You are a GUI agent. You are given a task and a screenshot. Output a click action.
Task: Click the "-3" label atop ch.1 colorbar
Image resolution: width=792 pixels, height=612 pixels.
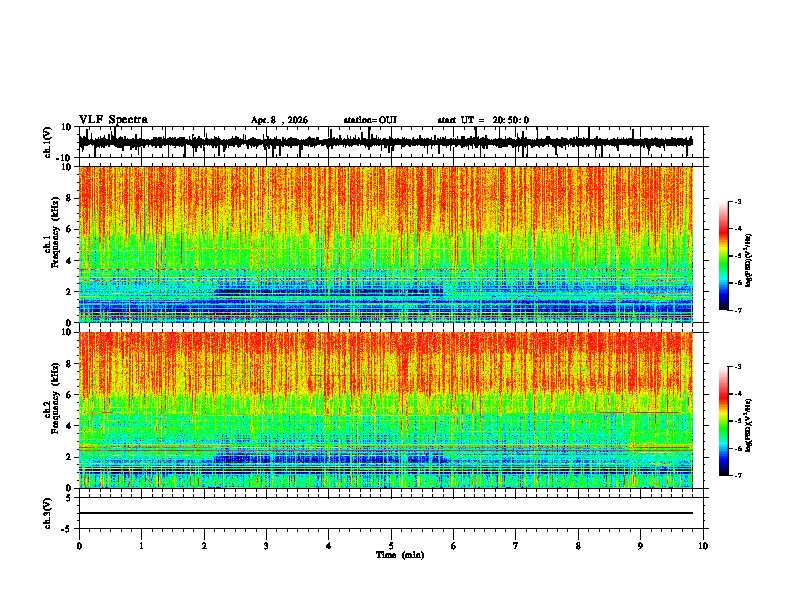click(x=738, y=201)
